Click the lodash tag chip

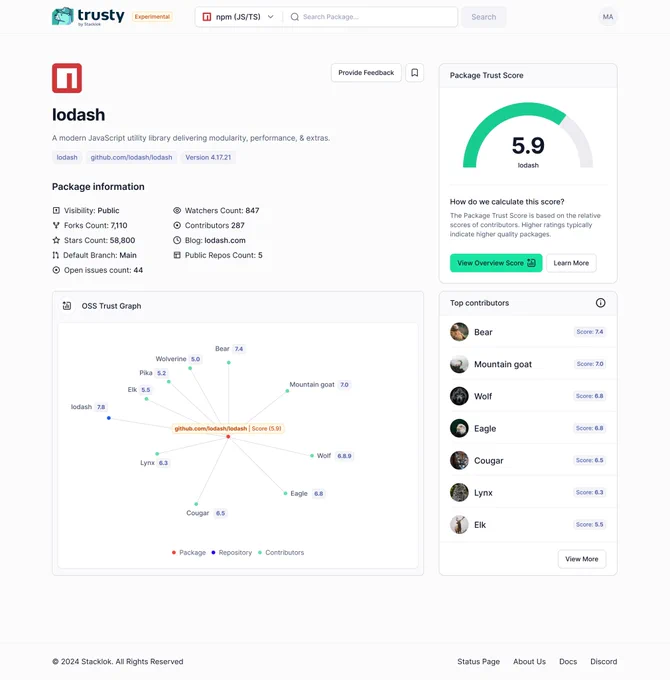(67, 157)
